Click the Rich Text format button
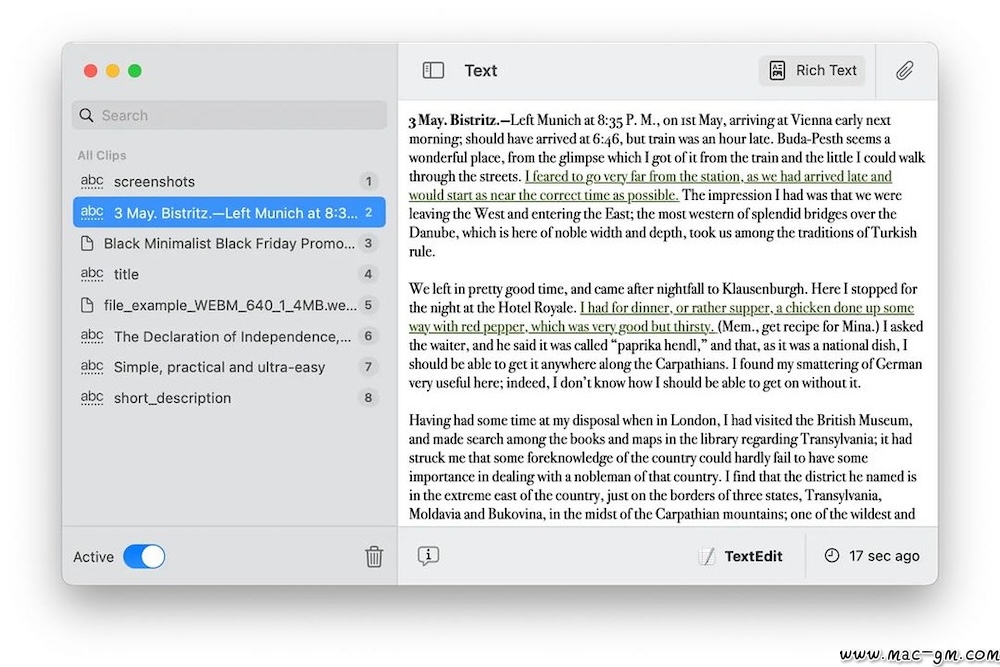 tap(812, 70)
